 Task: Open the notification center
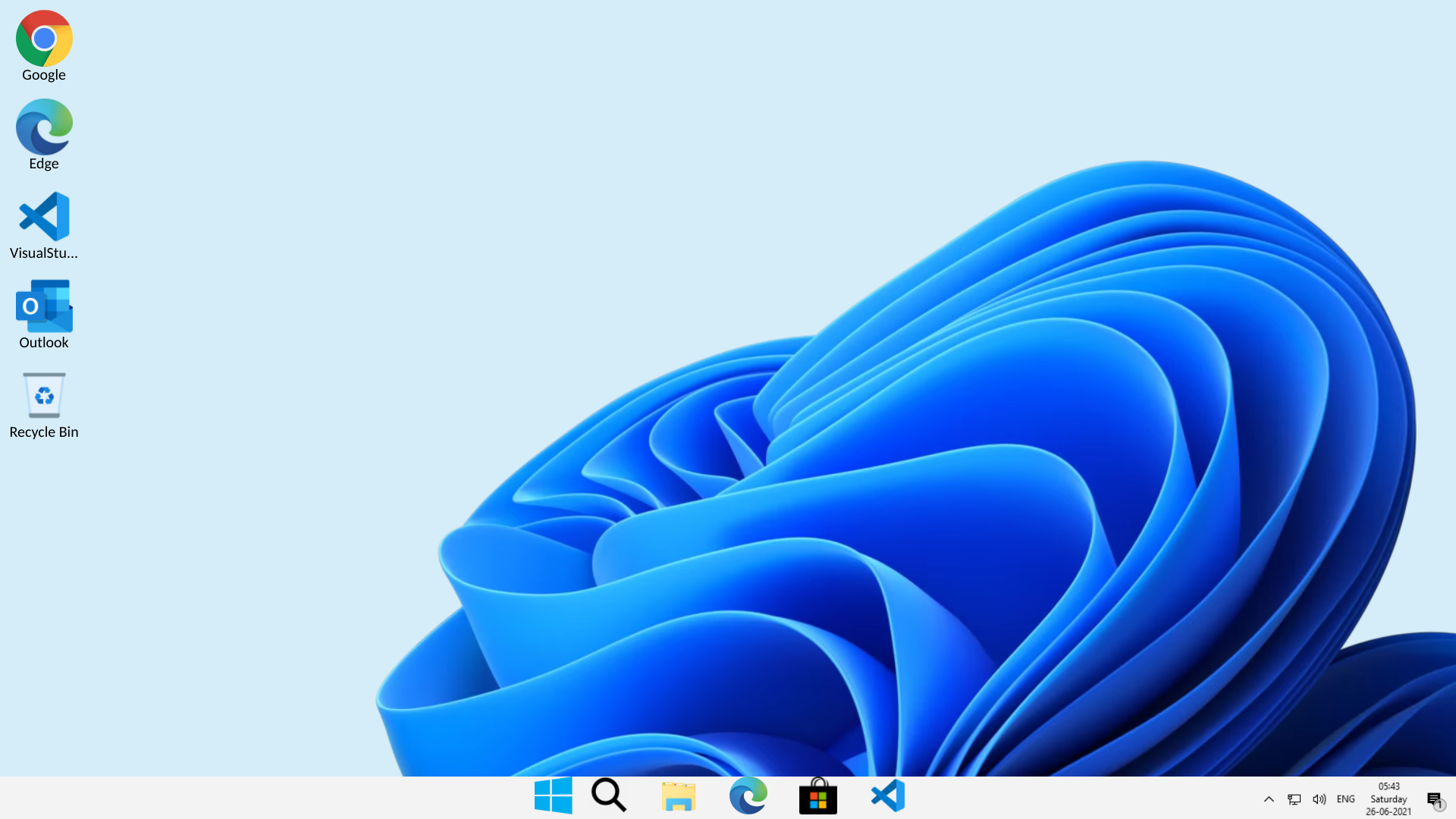coord(1434,799)
